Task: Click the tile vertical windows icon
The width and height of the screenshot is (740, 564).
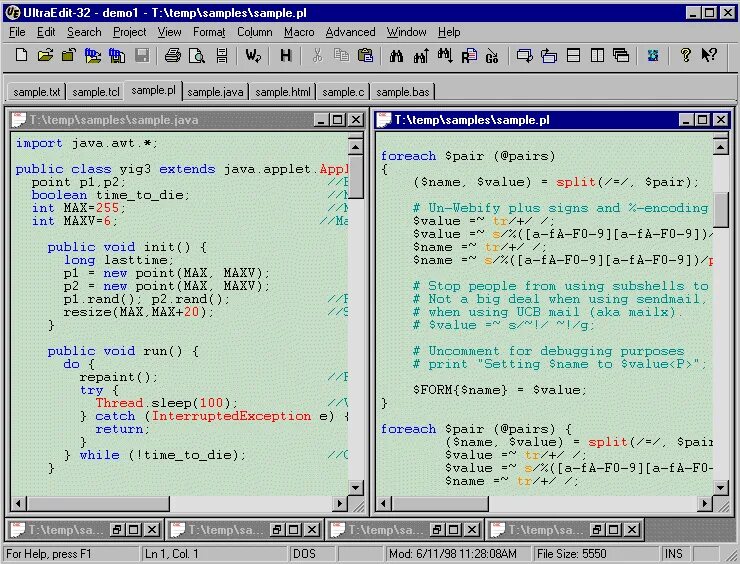Action: pyautogui.click(x=597, y=55)
